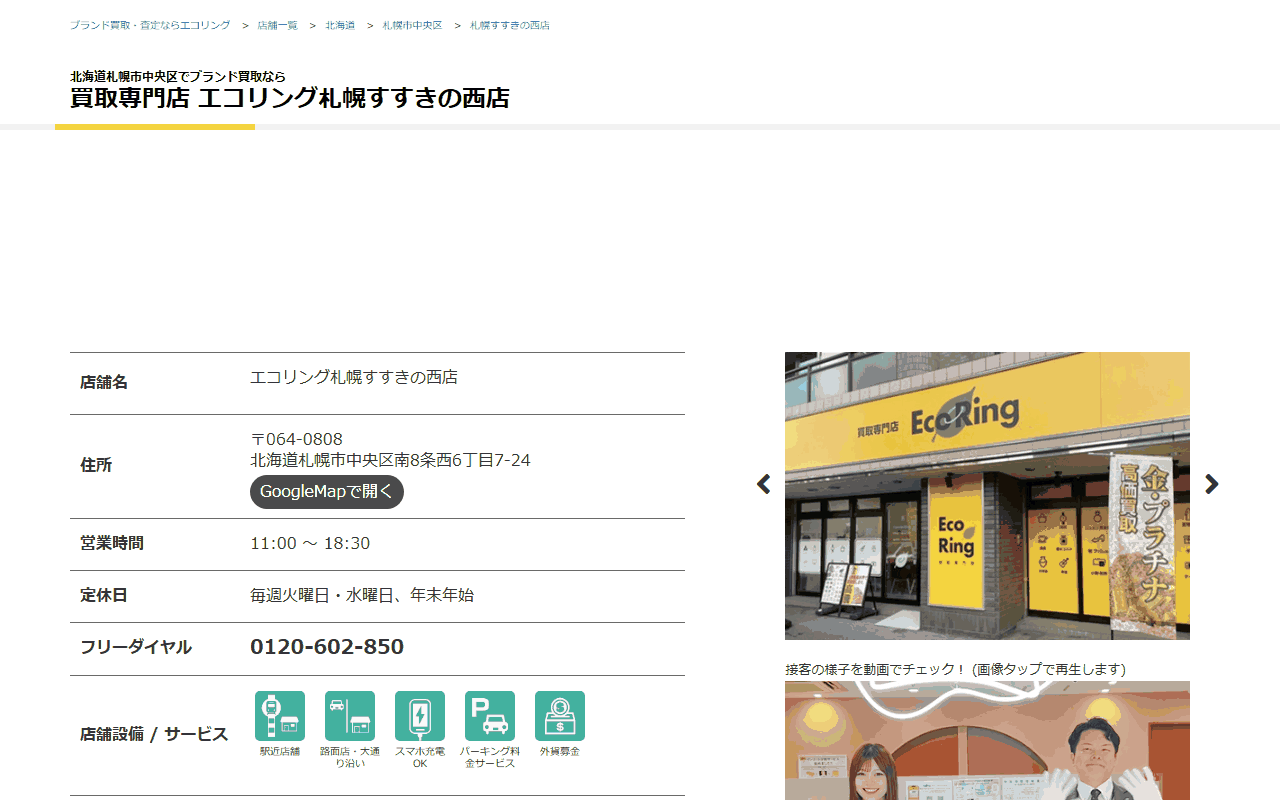The image size is (1280, 800).
Task: Click the 住所 row label
Action: coord(96,465)
